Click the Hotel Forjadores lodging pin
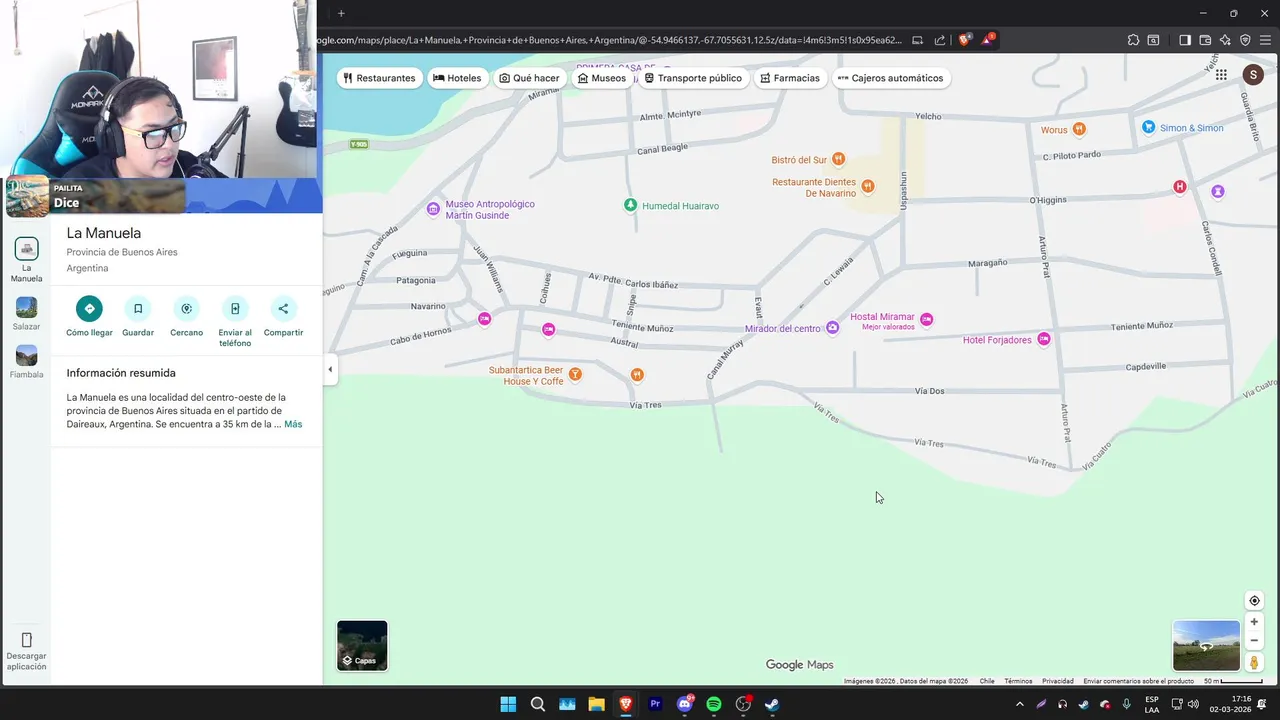The width and height of the screenshot is (1280, 720). (x=1044, y=339)
